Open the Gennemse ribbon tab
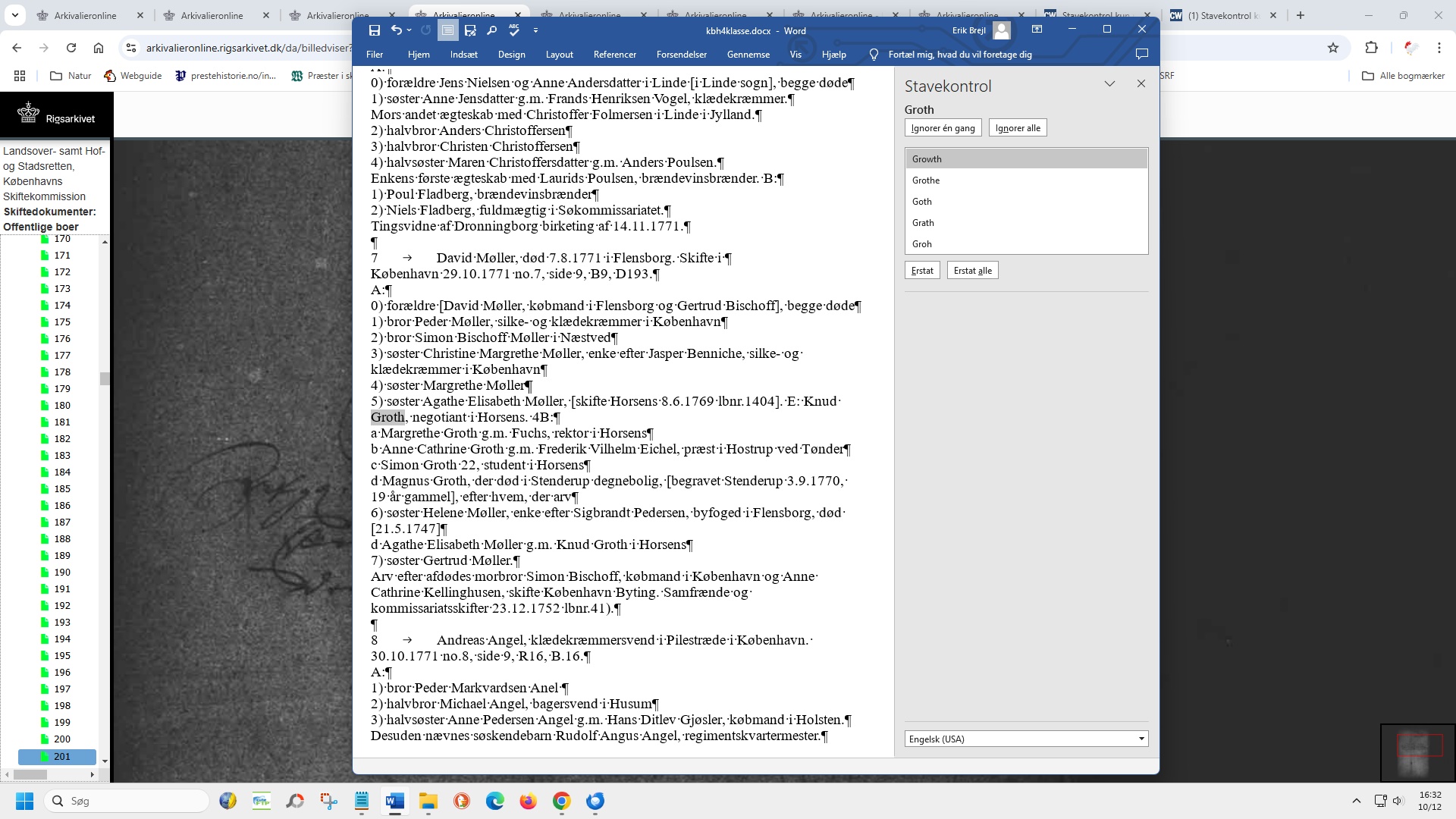 coord(748,55)
